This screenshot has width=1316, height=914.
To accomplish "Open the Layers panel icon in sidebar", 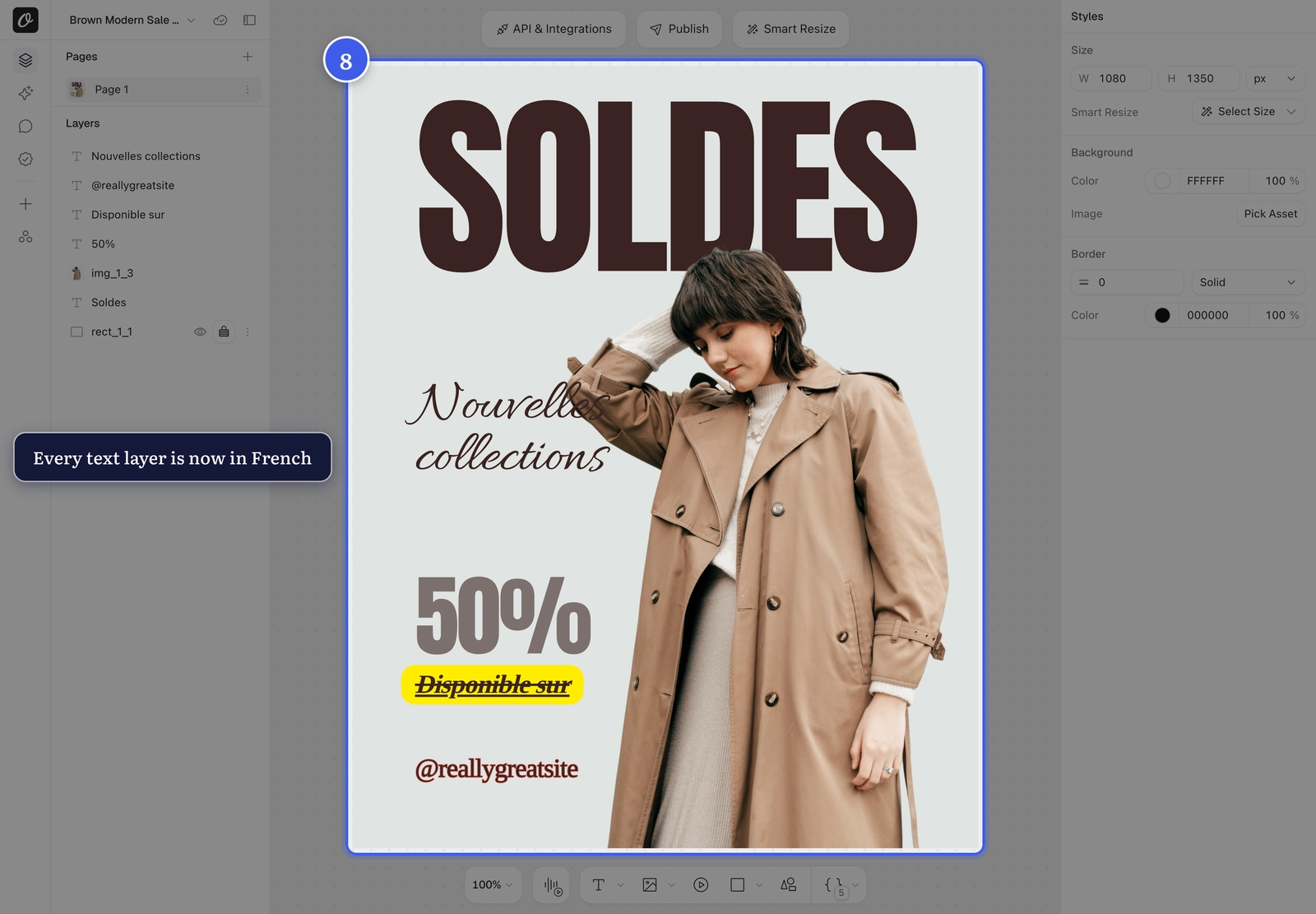I will click(x=25, y=60).
